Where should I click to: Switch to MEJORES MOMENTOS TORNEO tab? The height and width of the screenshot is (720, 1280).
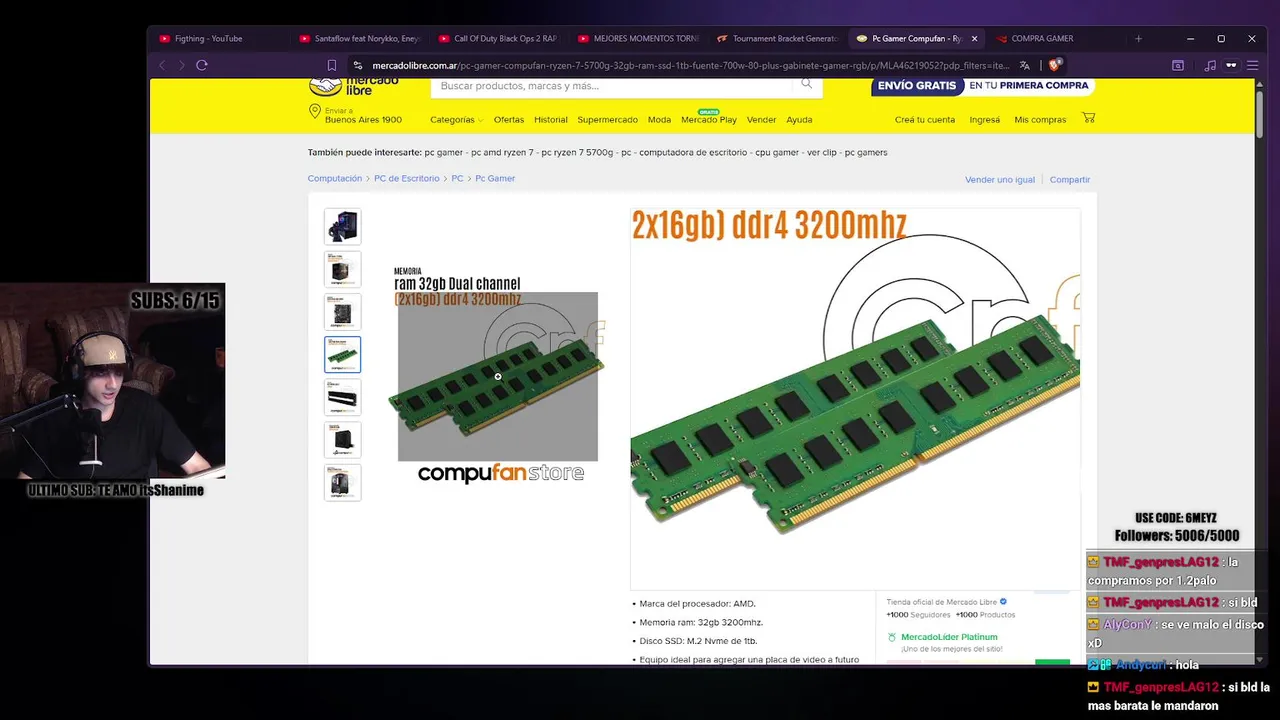click(x=637, y=38)
